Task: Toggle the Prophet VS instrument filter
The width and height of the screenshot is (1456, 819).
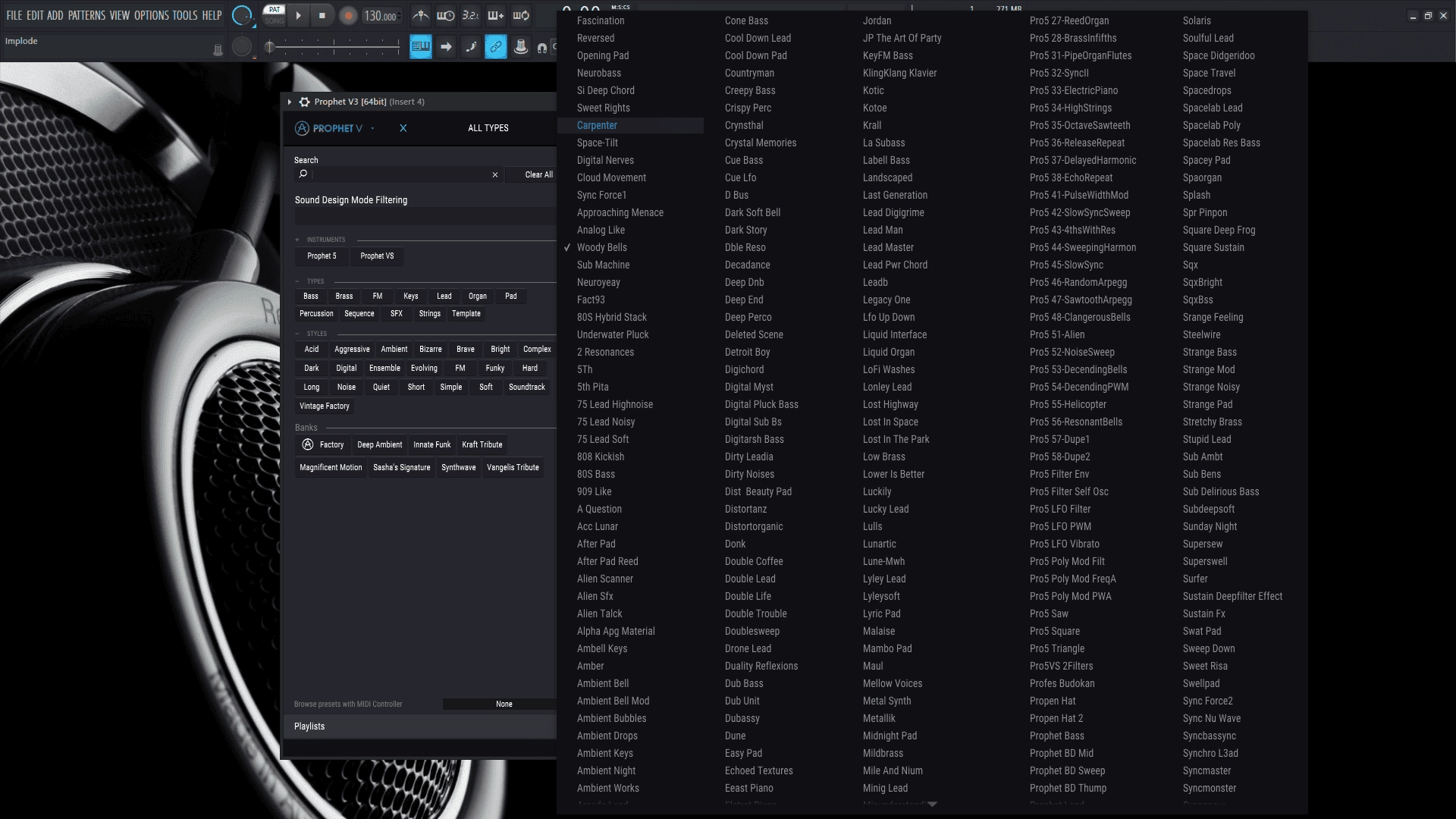Action: [377, 256]
